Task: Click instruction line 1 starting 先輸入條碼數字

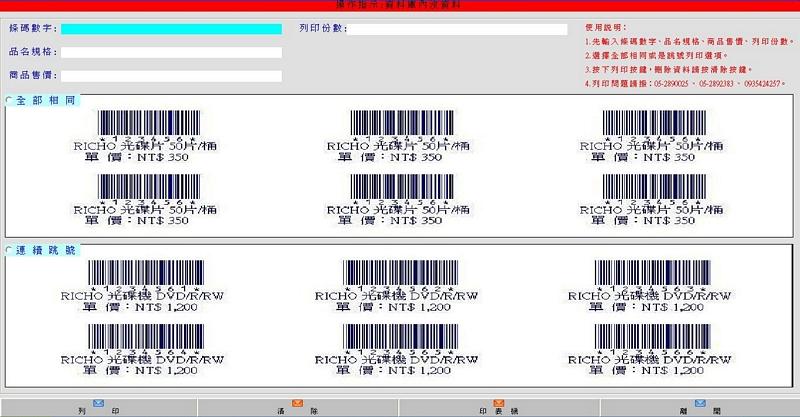Action: (x=689, y=42)
